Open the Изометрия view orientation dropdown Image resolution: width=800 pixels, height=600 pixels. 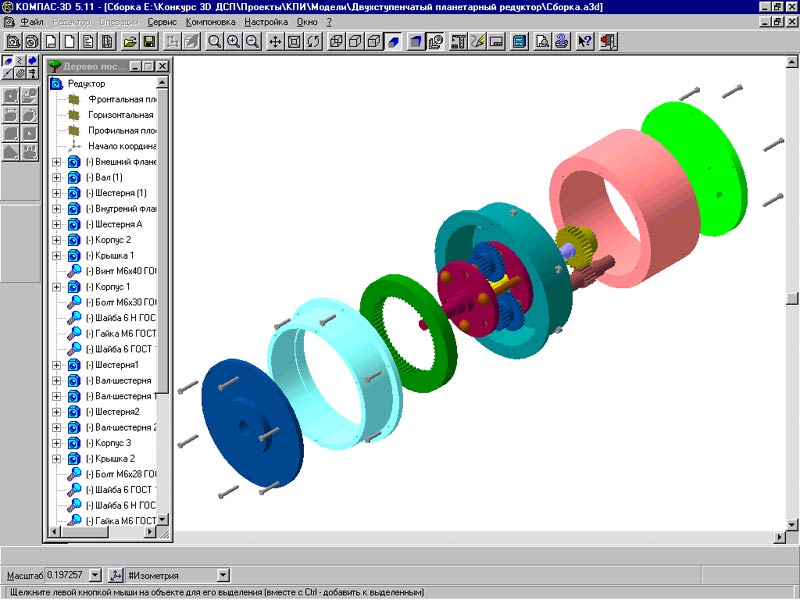click(x=223, y=575)
